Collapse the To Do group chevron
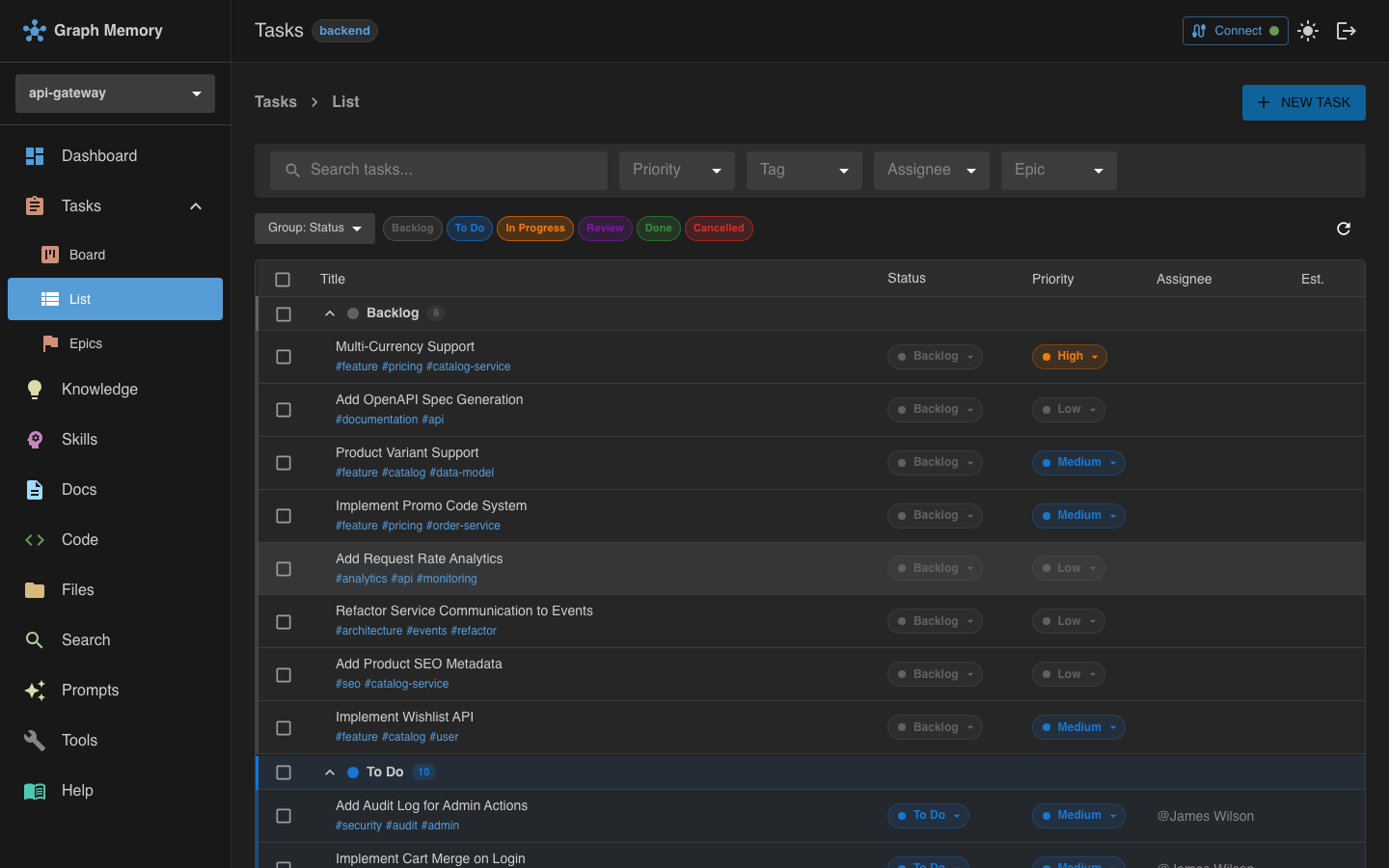The image size is (1389, 868). (329, 772)
